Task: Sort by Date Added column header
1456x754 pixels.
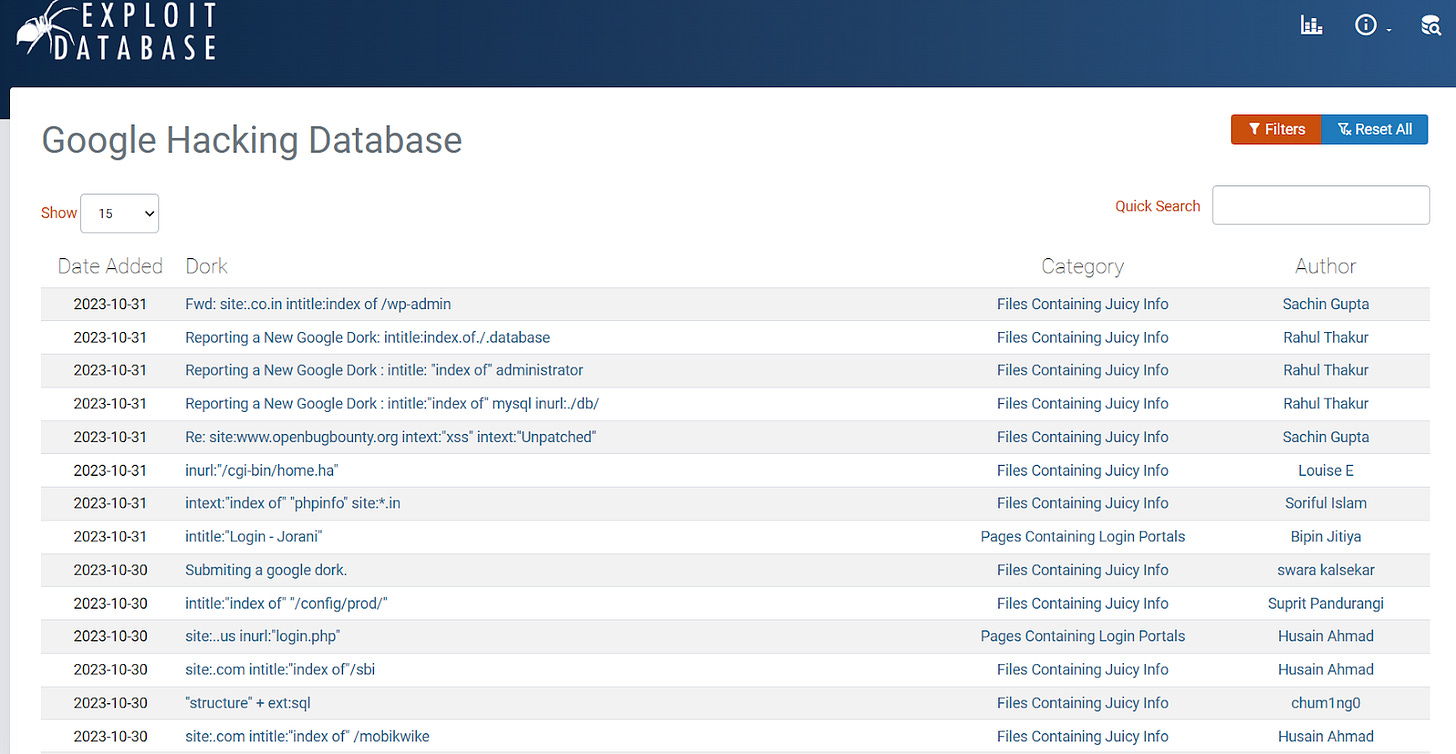Action: click(x=110, y=266)
